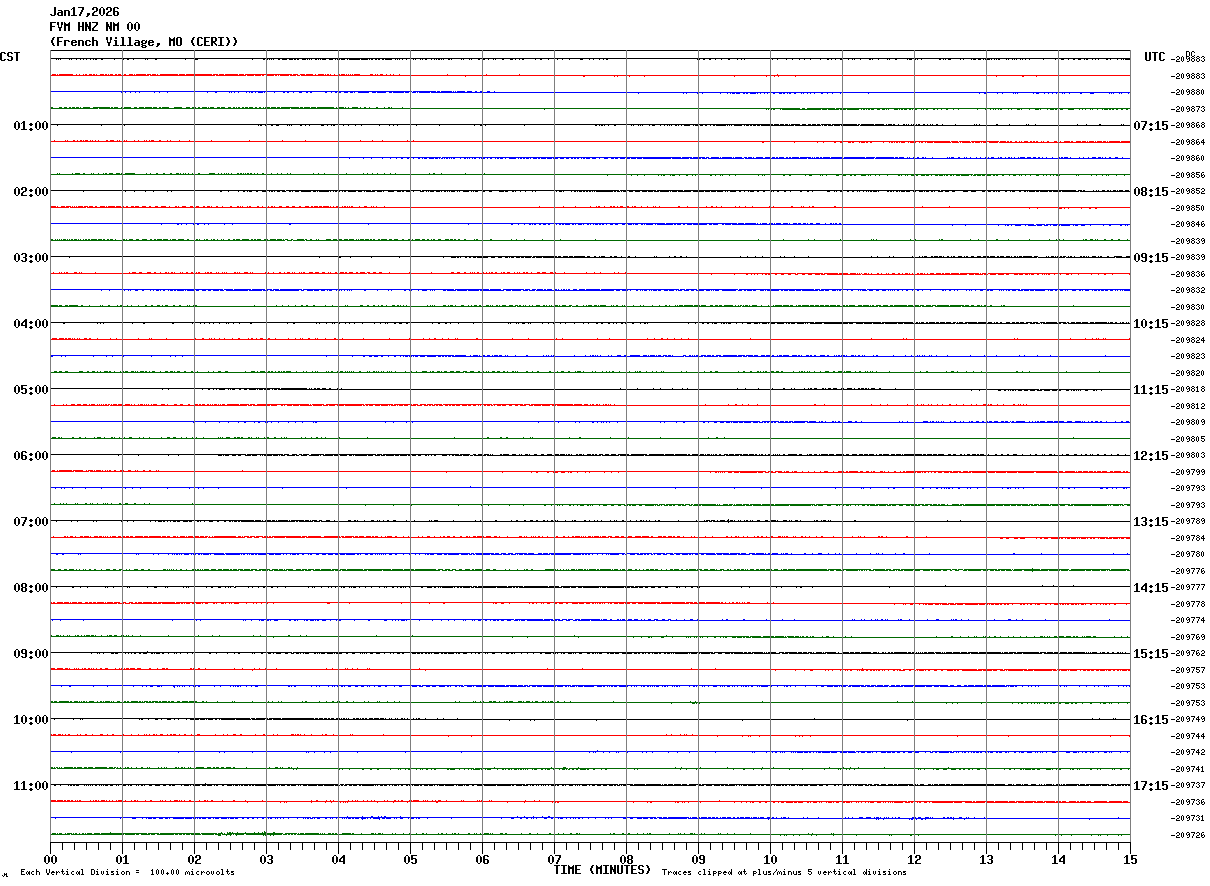Click the 'UTC' timezone label
The width and height of the screenshot is (1210, 886).
tap(1155, 57)
